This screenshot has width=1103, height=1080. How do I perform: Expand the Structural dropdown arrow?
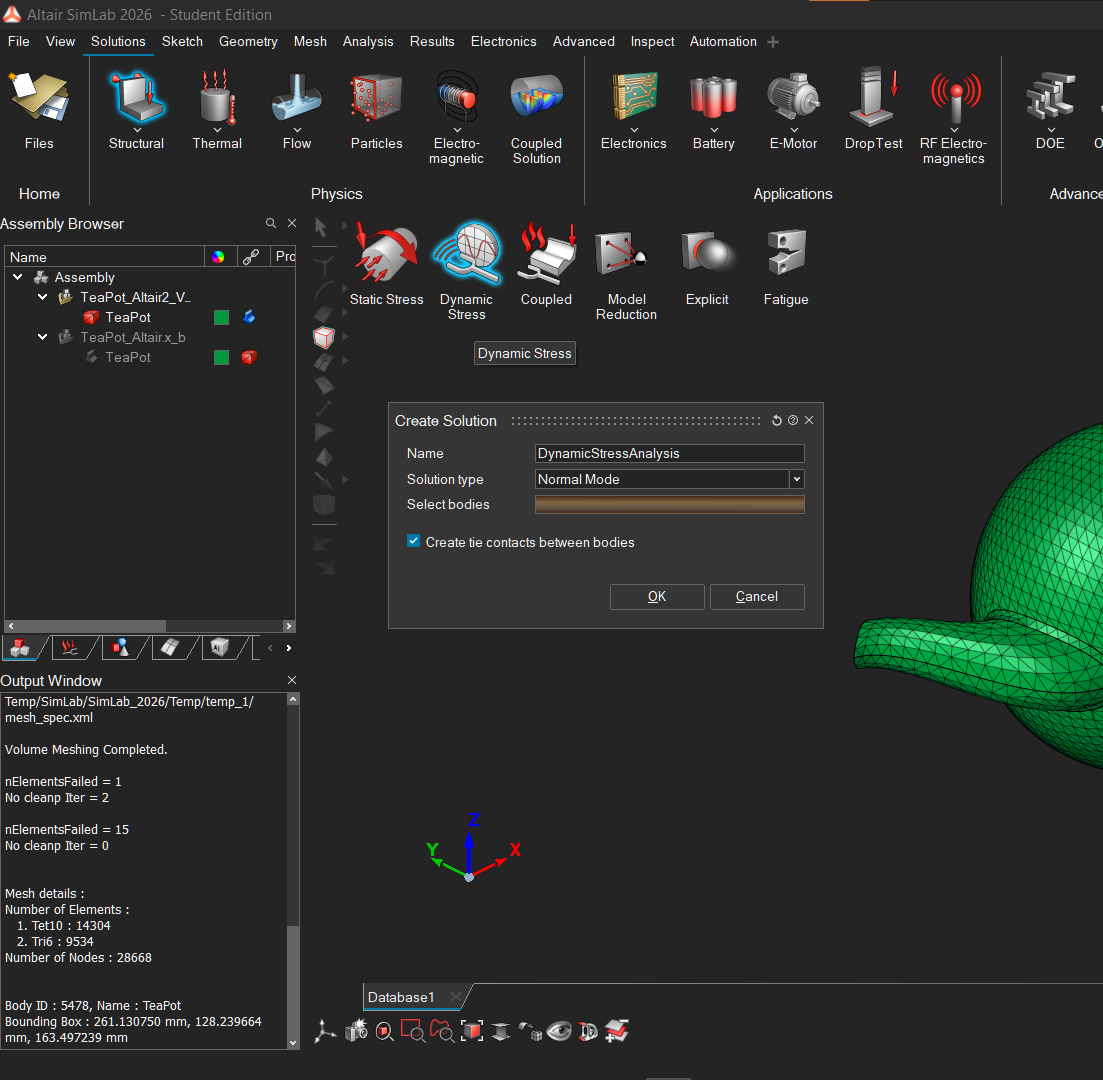click(138, 130)
